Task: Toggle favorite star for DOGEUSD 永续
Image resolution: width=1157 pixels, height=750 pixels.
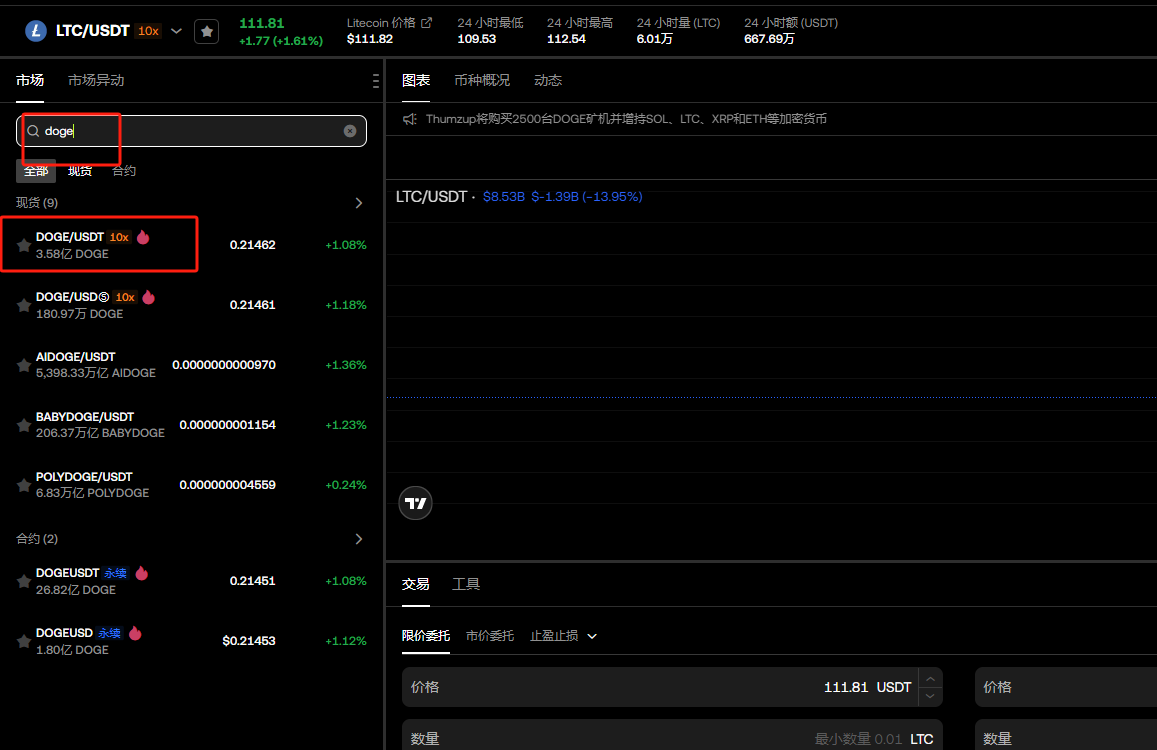Action: (x=24, y=641)
